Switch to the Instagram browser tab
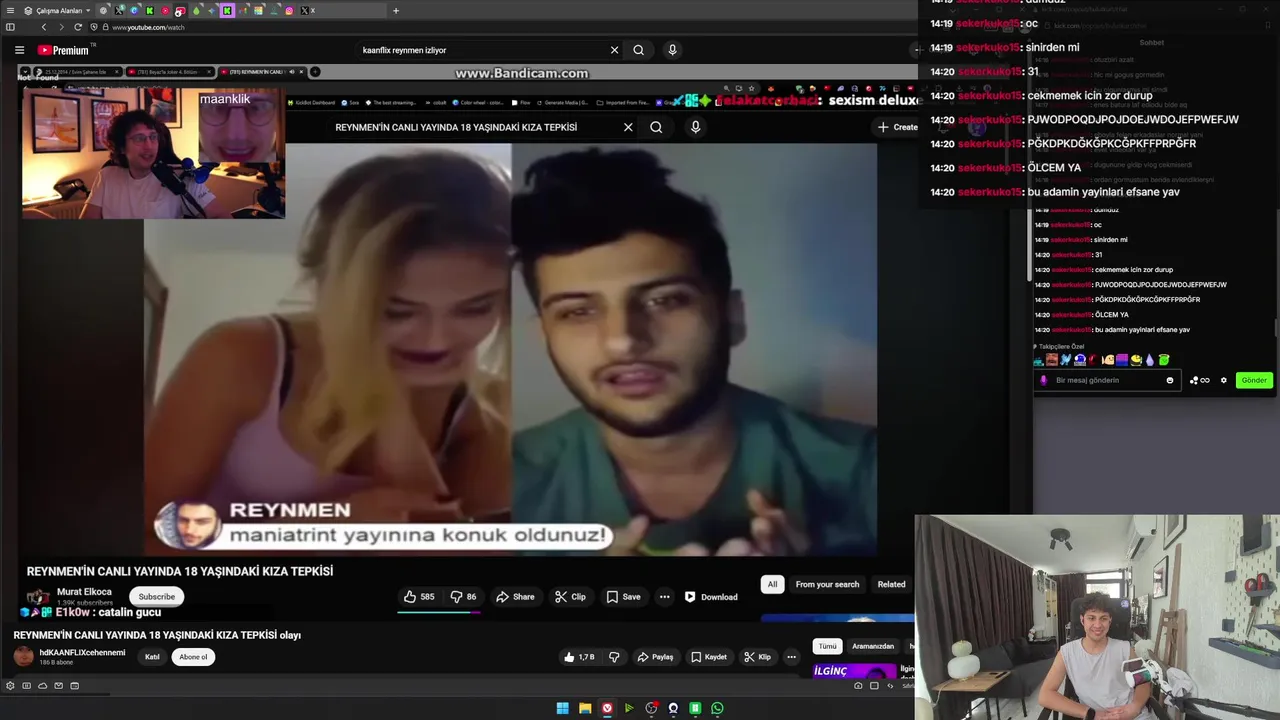1280x720 pixels. (289, 10)
